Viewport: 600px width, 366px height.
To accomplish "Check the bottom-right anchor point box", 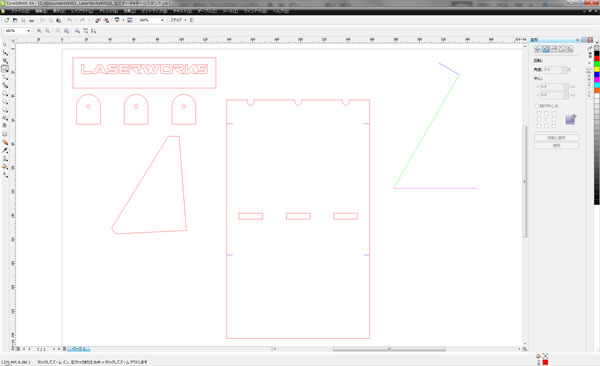I will click(x=554, y=126).
